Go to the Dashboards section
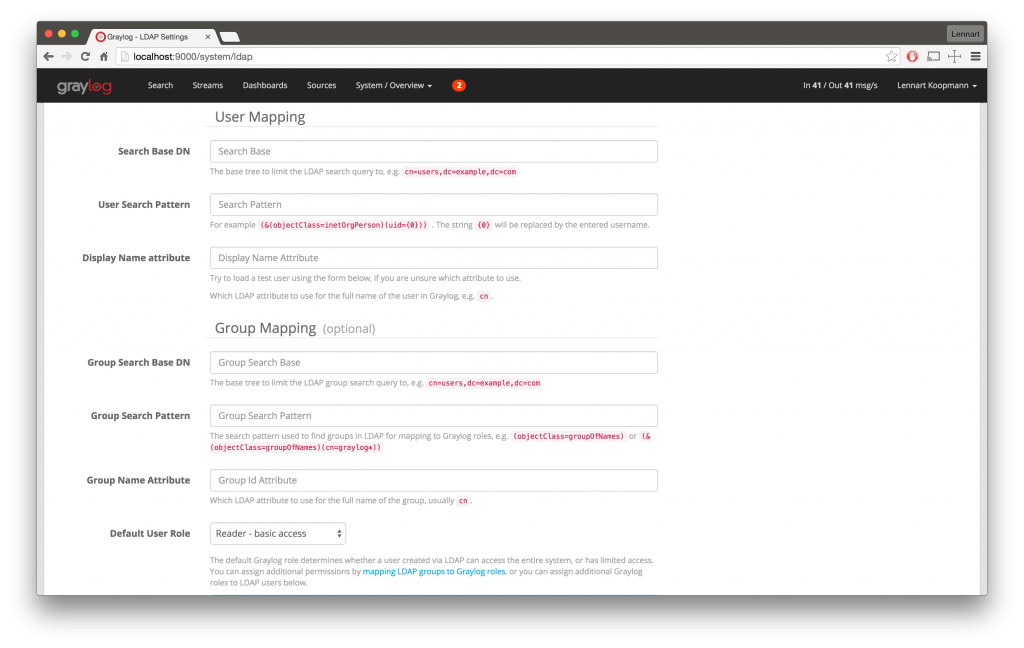The height and width of the screenshot is (648, 1024). [x=265, y=86]
